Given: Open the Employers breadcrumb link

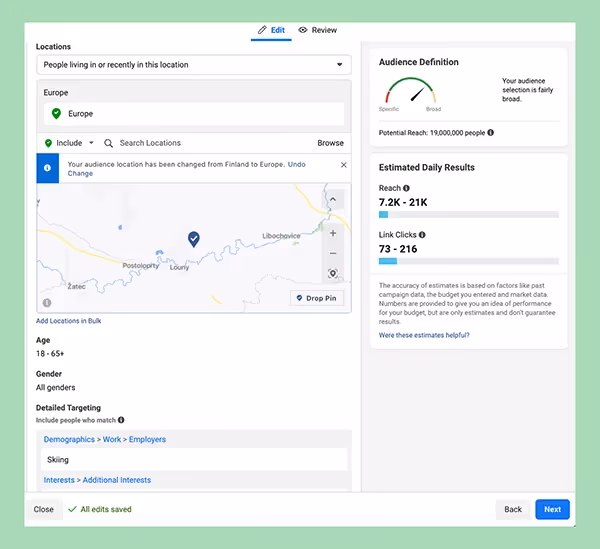Looking at the screenshot, I should 147,439.
